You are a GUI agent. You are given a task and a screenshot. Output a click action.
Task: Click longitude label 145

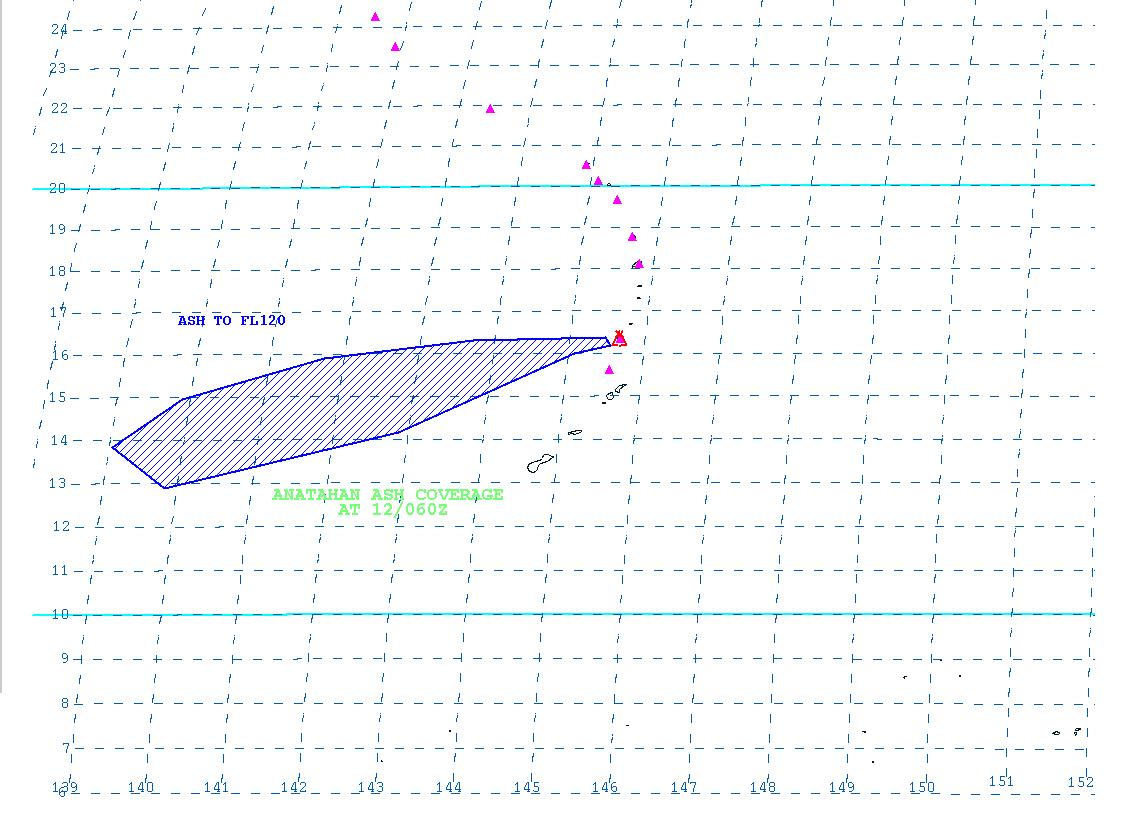(x=527, y=787)
